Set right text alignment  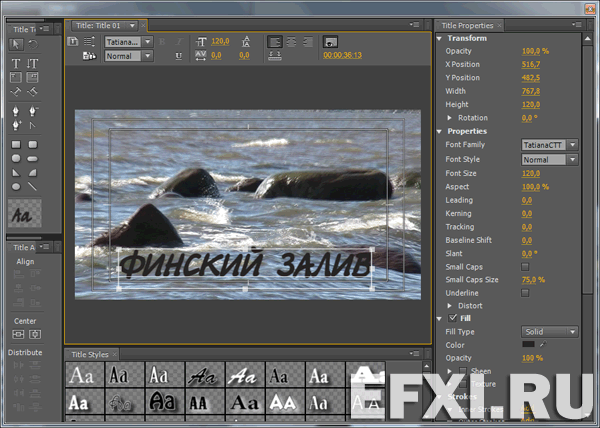coord(308,41)
